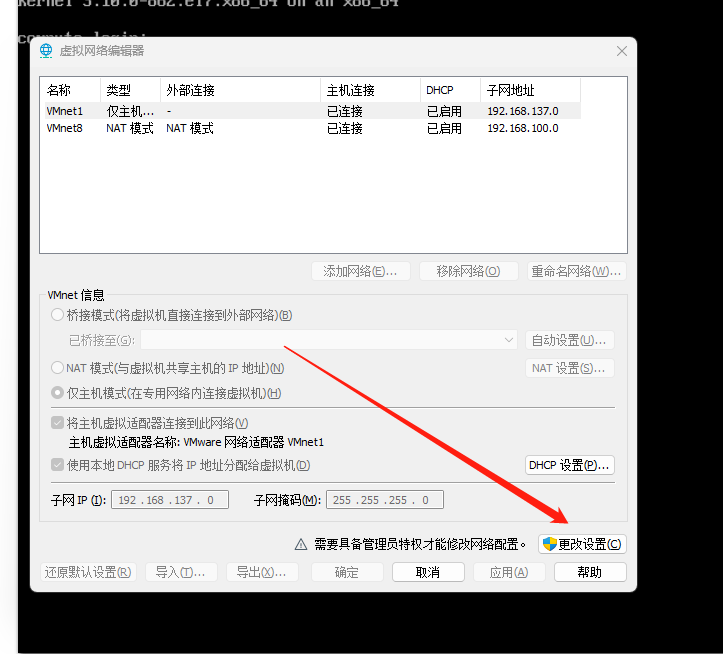Click the warning triangle icon
The height and width of the screenshot is (654, 723).
pos(301,545)
